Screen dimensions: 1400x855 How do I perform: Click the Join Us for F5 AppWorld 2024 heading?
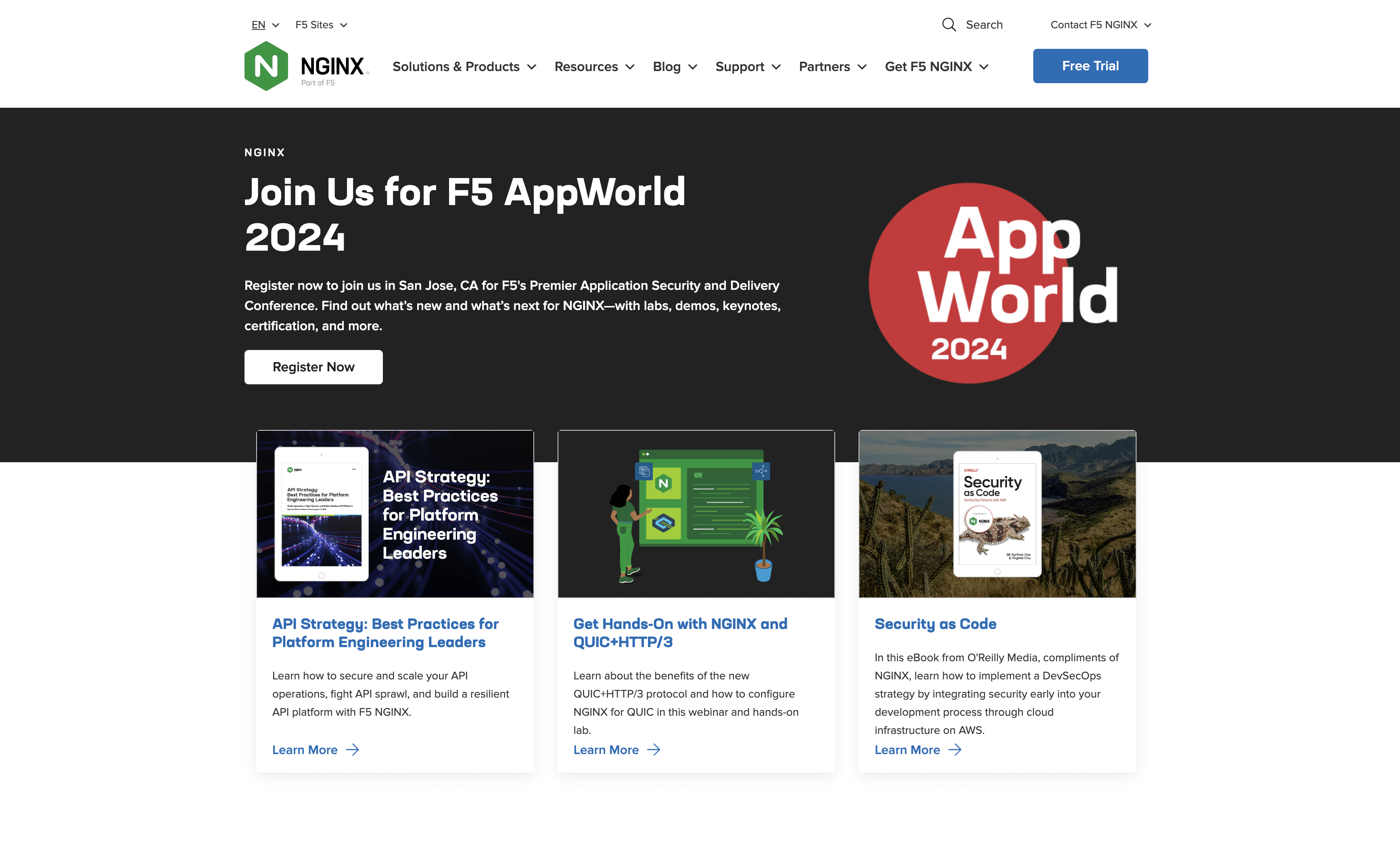(465, 214)
